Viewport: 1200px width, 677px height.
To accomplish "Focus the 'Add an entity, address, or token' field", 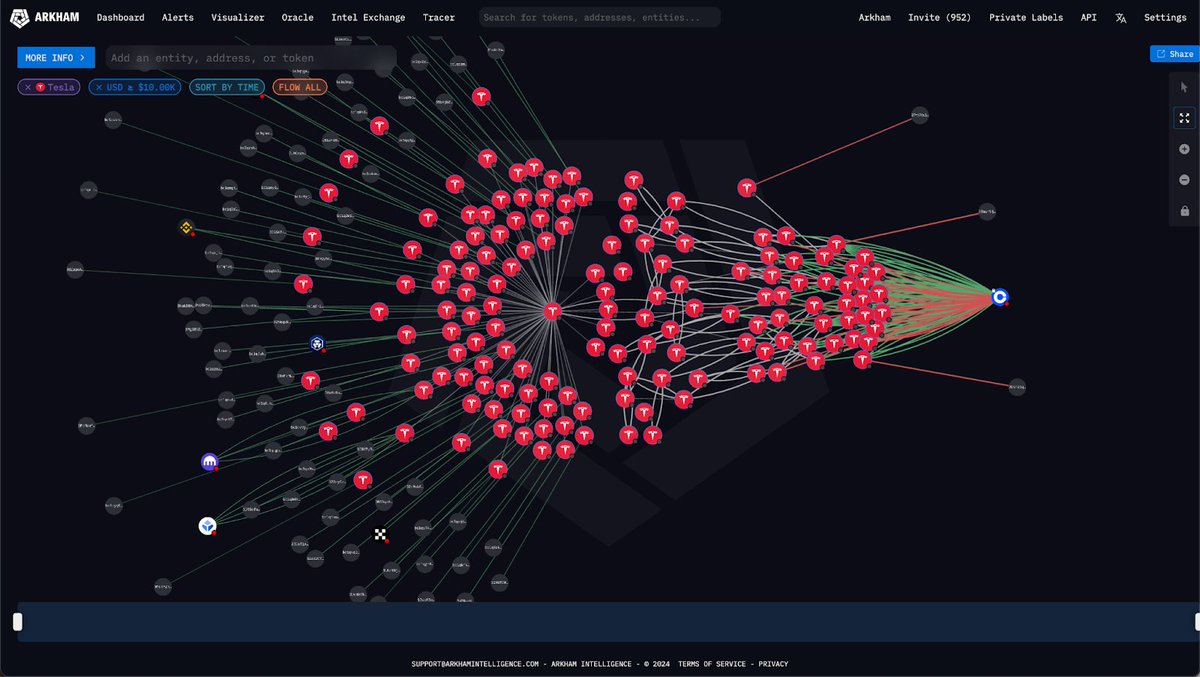I will coord(250,58).
